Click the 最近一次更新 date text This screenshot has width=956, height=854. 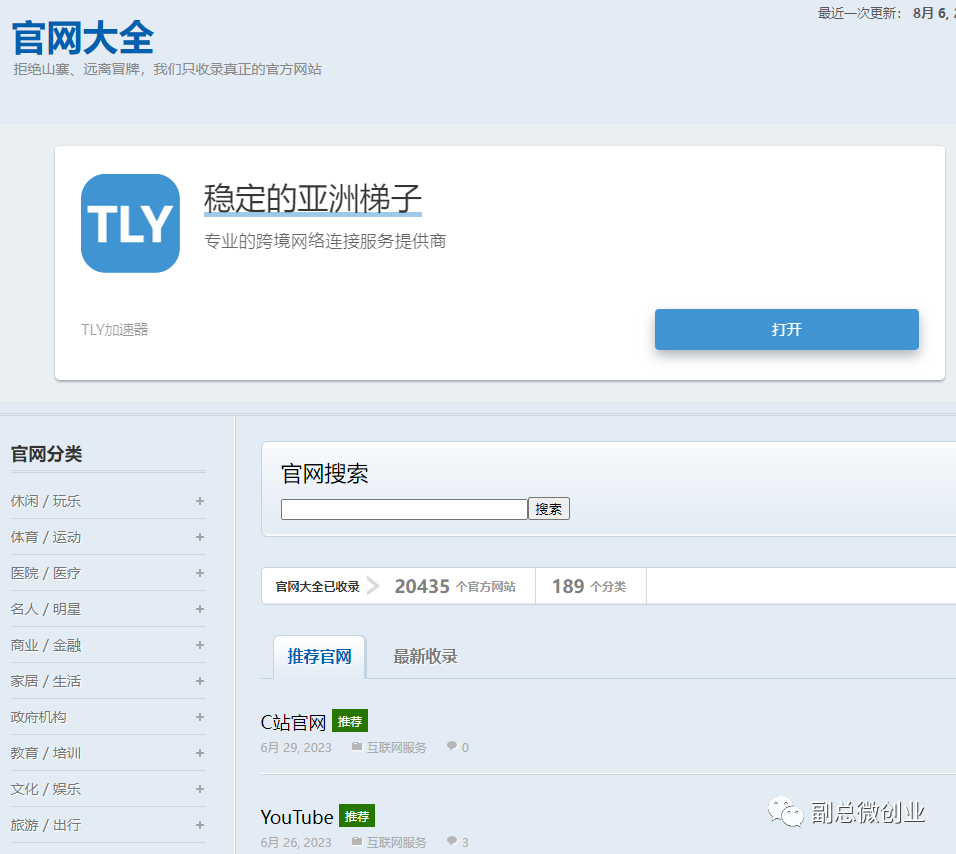pyautogui.click(x=886, y=13)
